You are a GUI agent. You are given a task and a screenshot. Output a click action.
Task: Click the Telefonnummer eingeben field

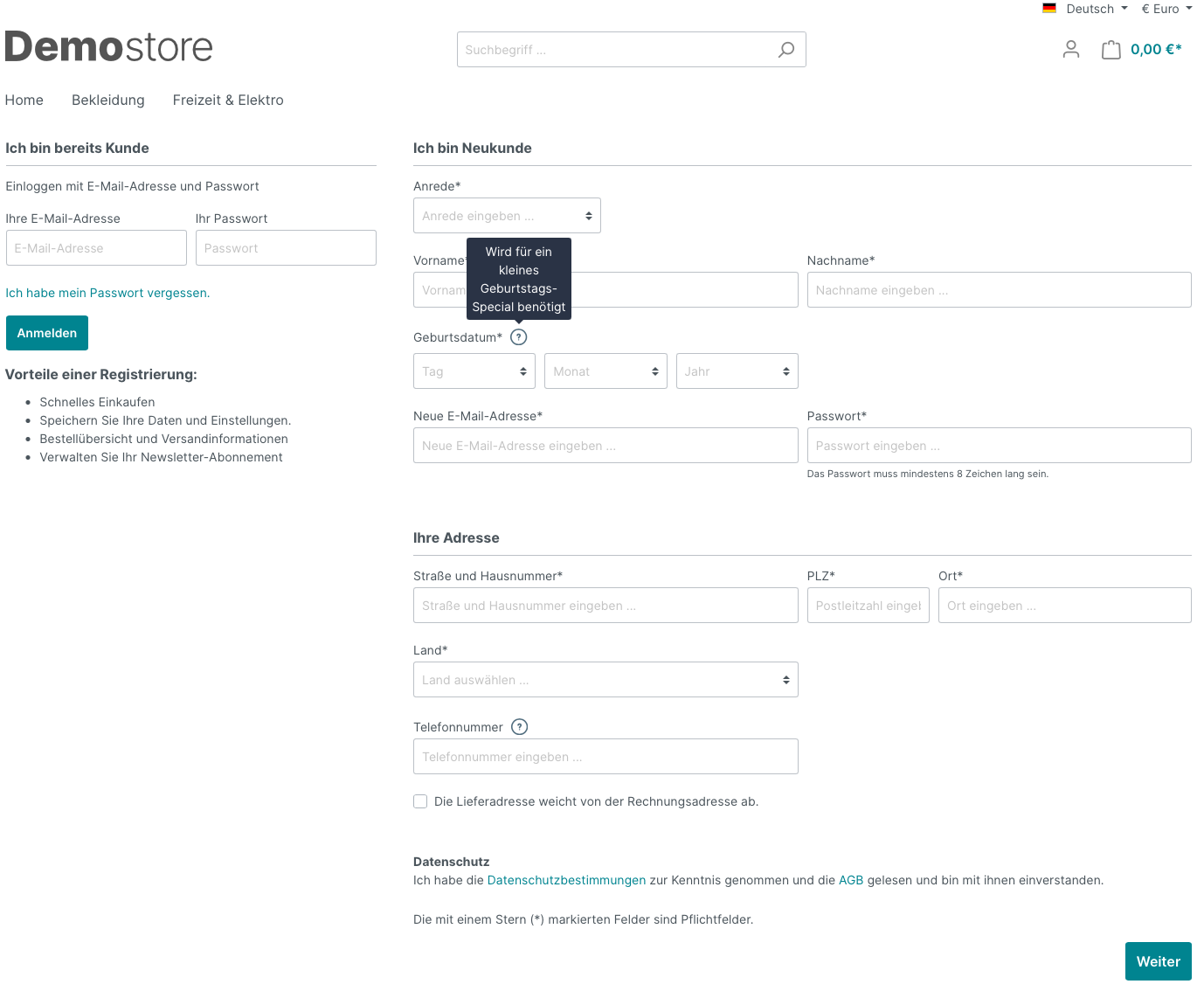(605, 757)
